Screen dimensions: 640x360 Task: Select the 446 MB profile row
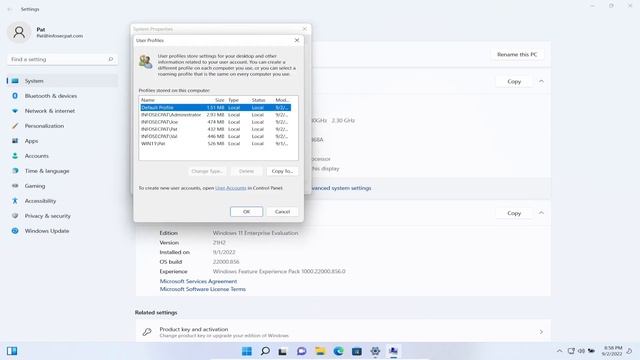(x=216, y=136)
